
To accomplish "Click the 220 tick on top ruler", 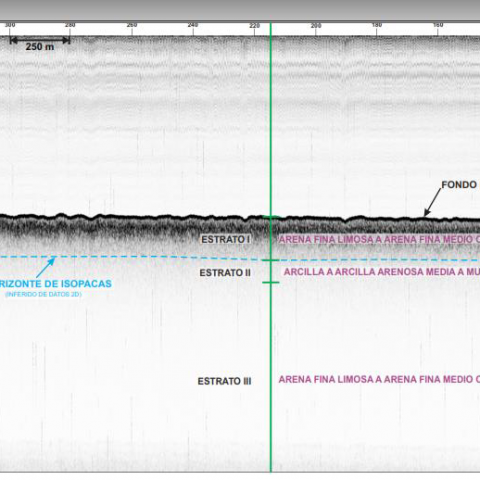I will click(x=254, y=26).
